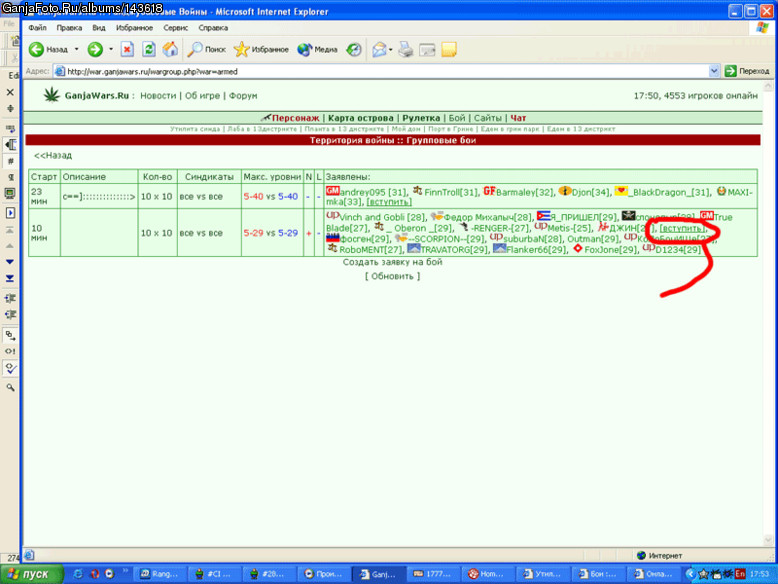Open the Избранное menu in the menu bar

[x=134, y=28]
